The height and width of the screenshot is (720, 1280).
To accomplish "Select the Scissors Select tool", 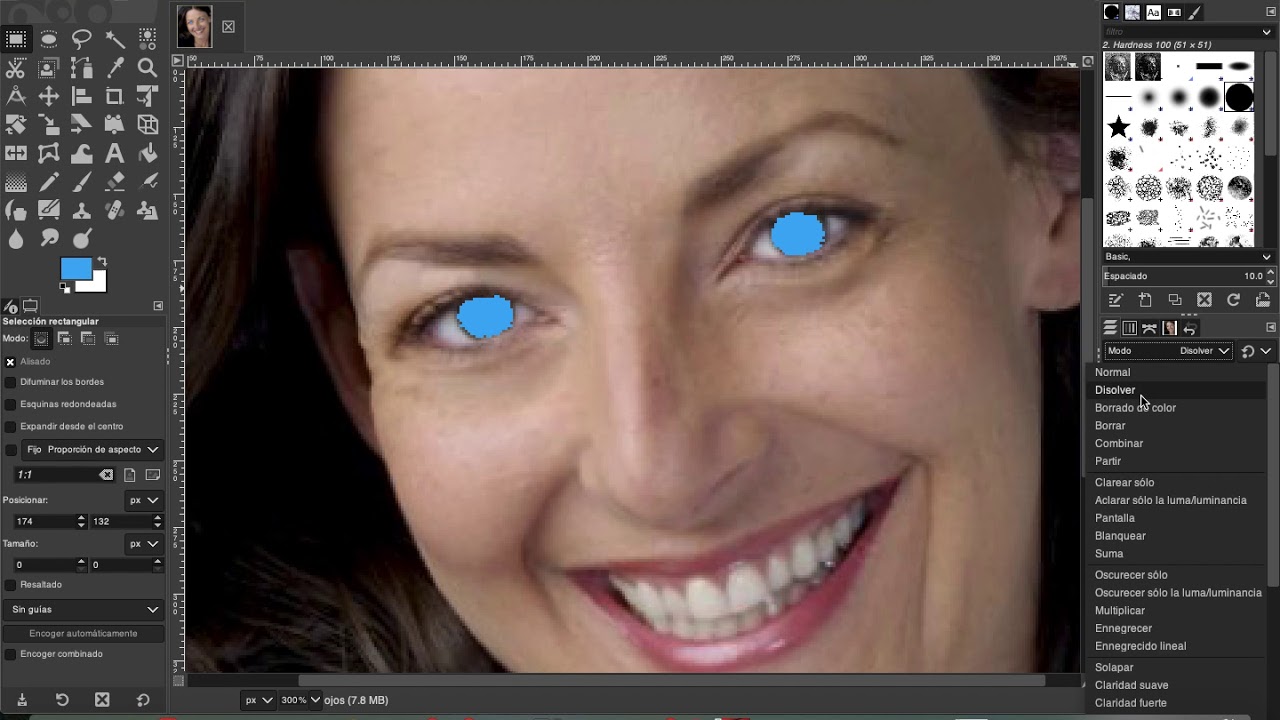I will tap(16, 68).
